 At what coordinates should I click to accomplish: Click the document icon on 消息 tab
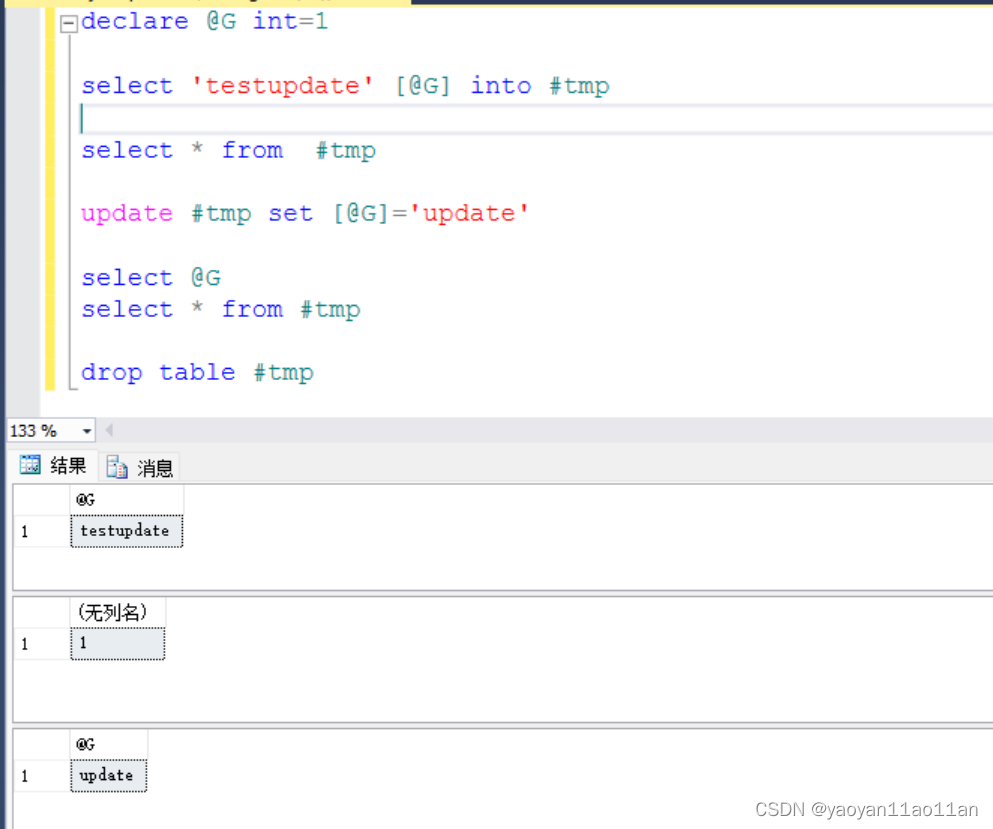coord(118,468)
